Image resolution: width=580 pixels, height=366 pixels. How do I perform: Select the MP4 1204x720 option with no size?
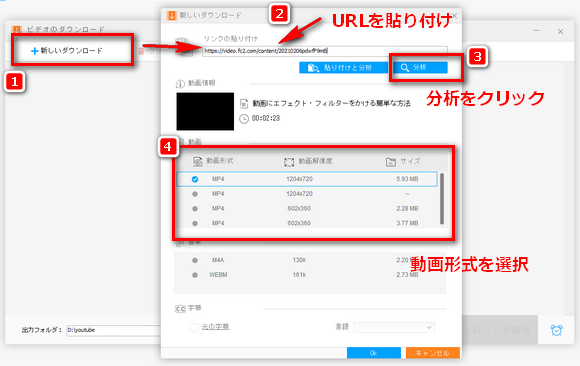(195, 194)
